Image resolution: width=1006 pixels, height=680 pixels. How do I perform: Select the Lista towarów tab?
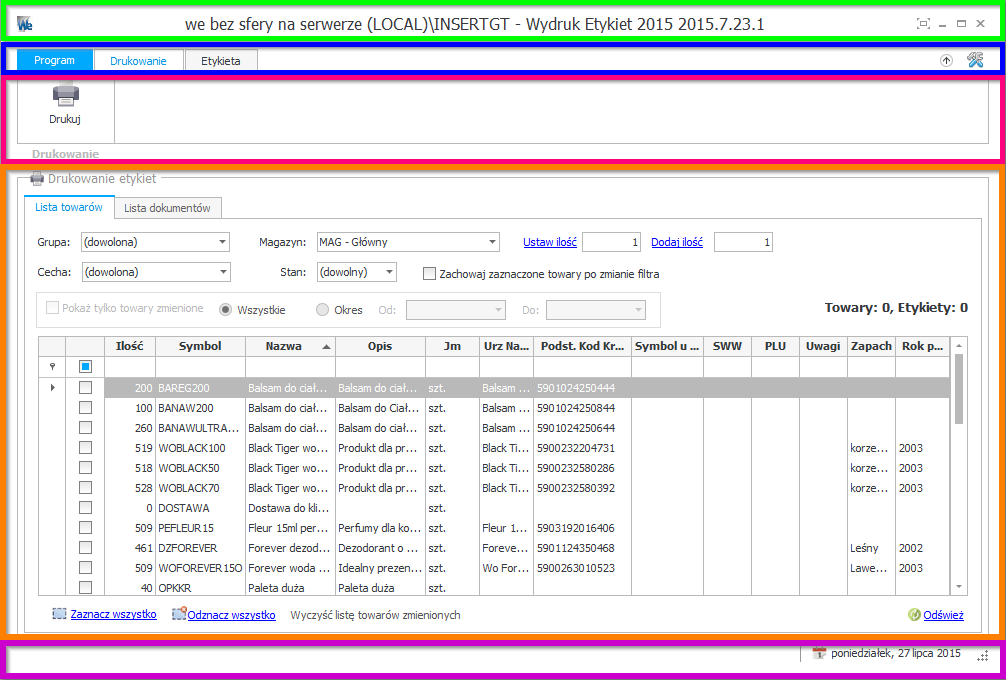coord(69,207)
